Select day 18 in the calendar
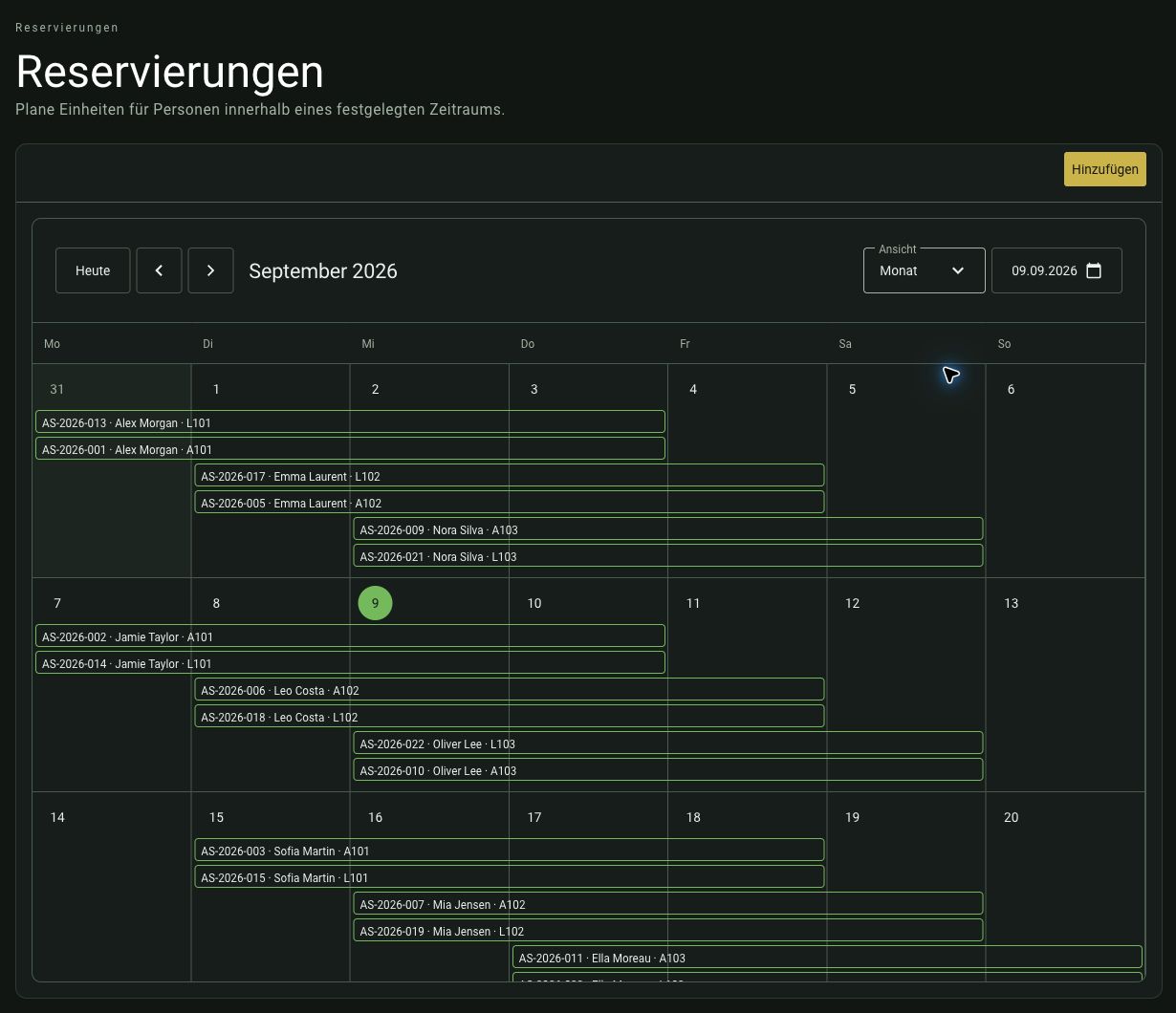Viewport: 1176px width, 1013px height. click(x=693, y=817)
